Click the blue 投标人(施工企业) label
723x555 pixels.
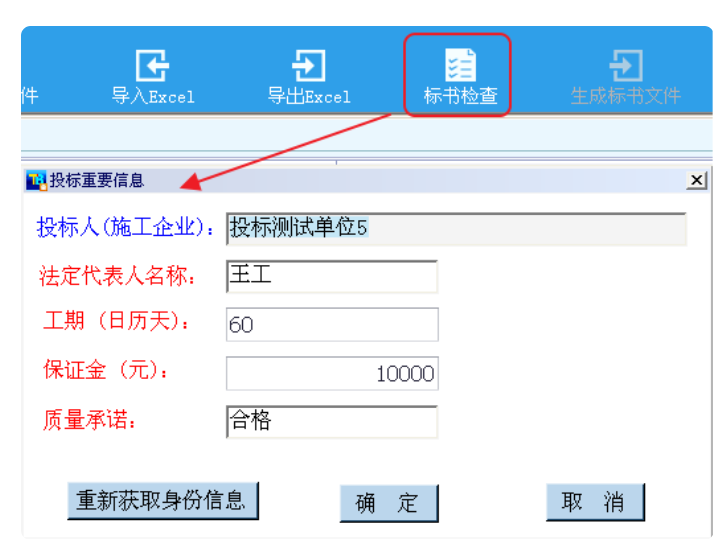pyautogui.click(x=127, y=228)
